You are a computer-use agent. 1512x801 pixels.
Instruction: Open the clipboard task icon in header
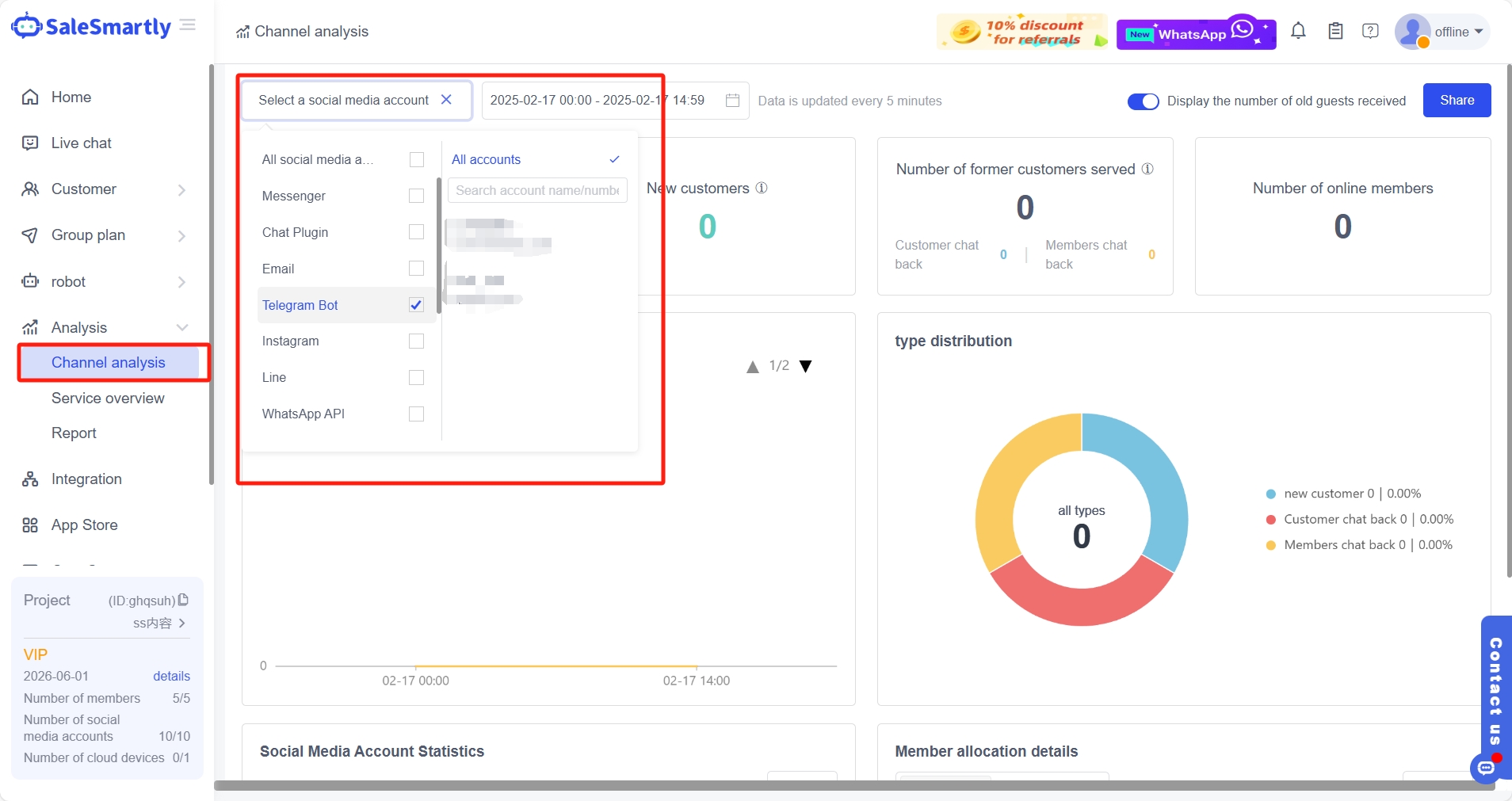pyautogui.click(x=1335, y=32)
